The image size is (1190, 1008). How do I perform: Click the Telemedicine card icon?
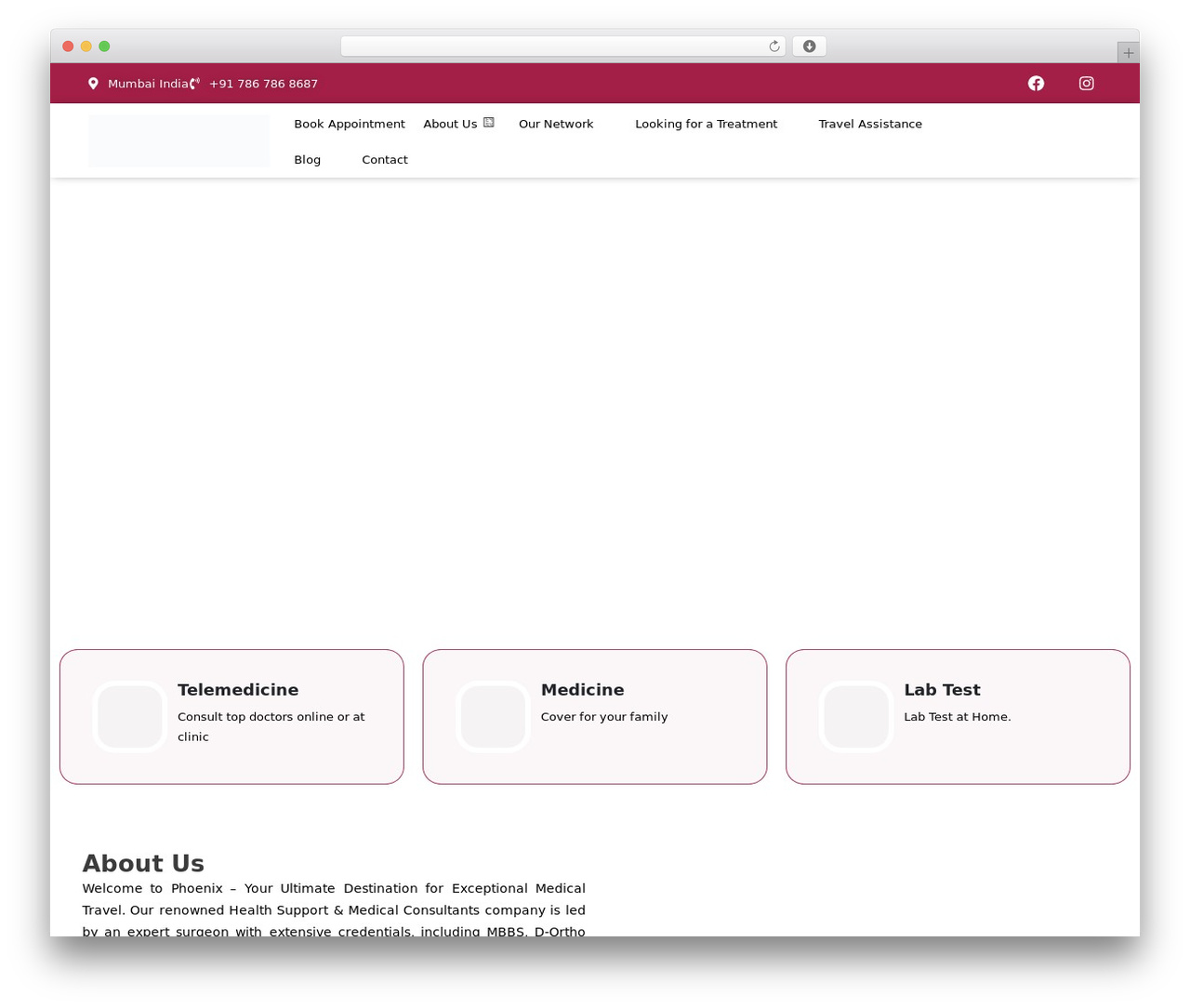(130, 717)
